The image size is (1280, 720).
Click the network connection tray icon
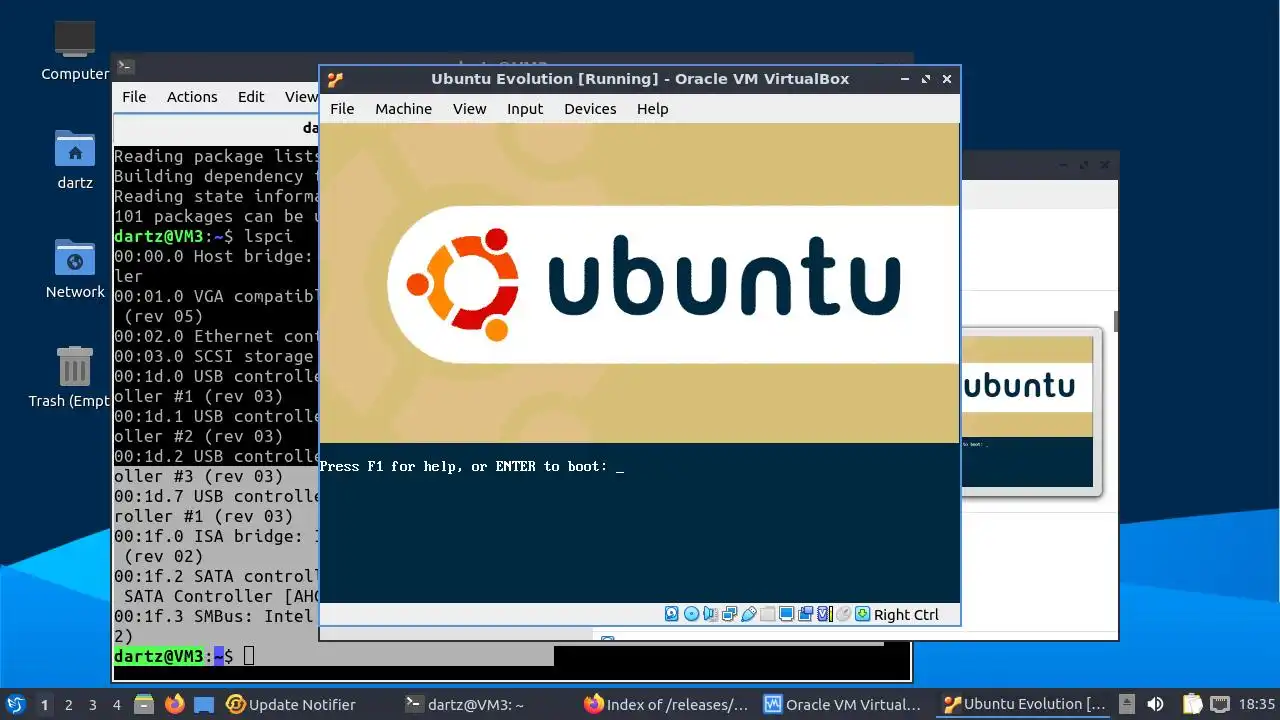(1221, 704)
